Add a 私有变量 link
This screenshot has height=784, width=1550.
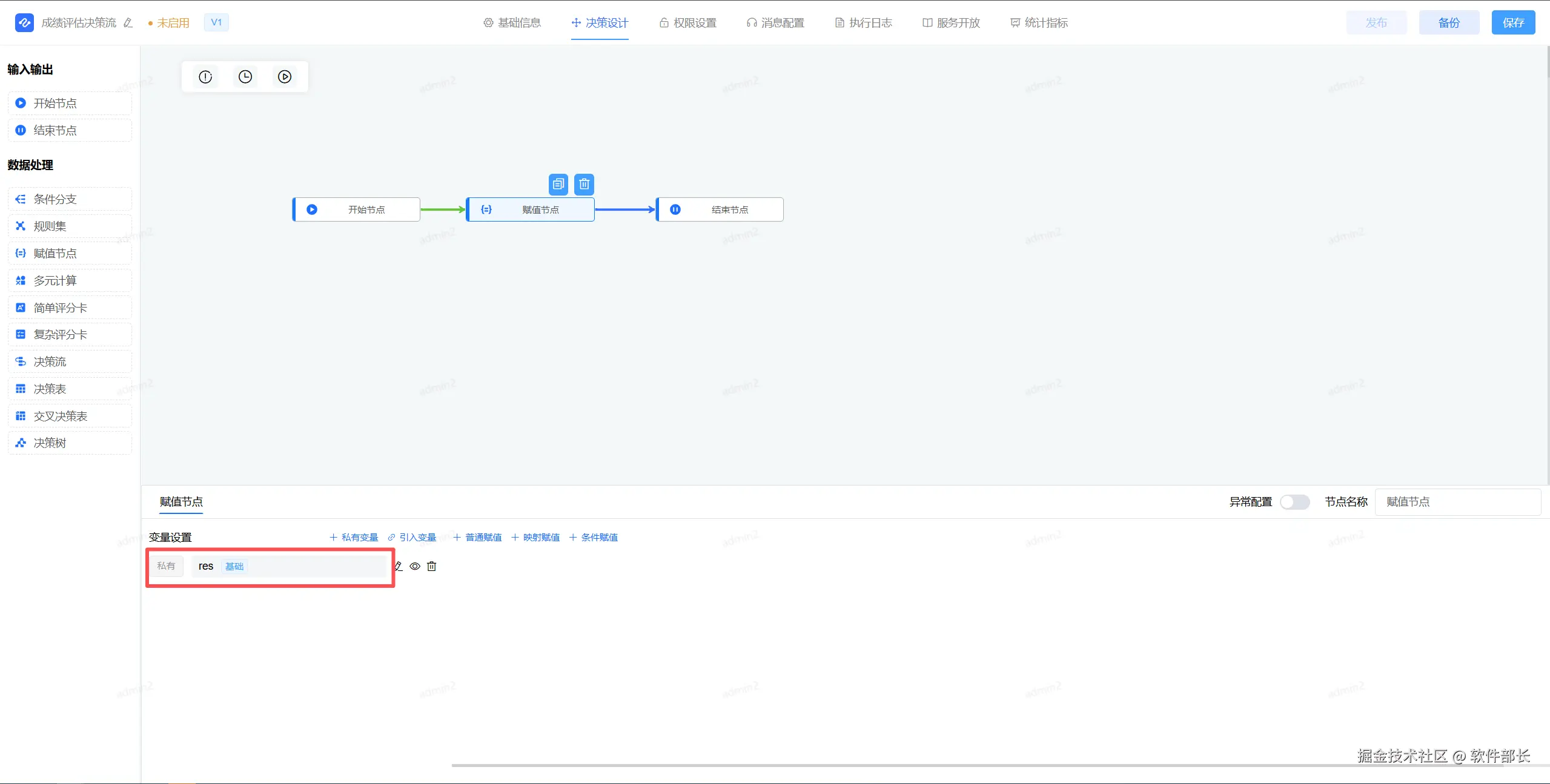[354, 537]
